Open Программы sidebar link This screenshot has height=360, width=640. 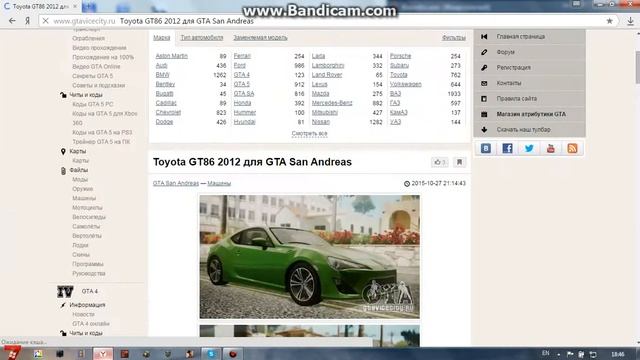pos(88,264)
